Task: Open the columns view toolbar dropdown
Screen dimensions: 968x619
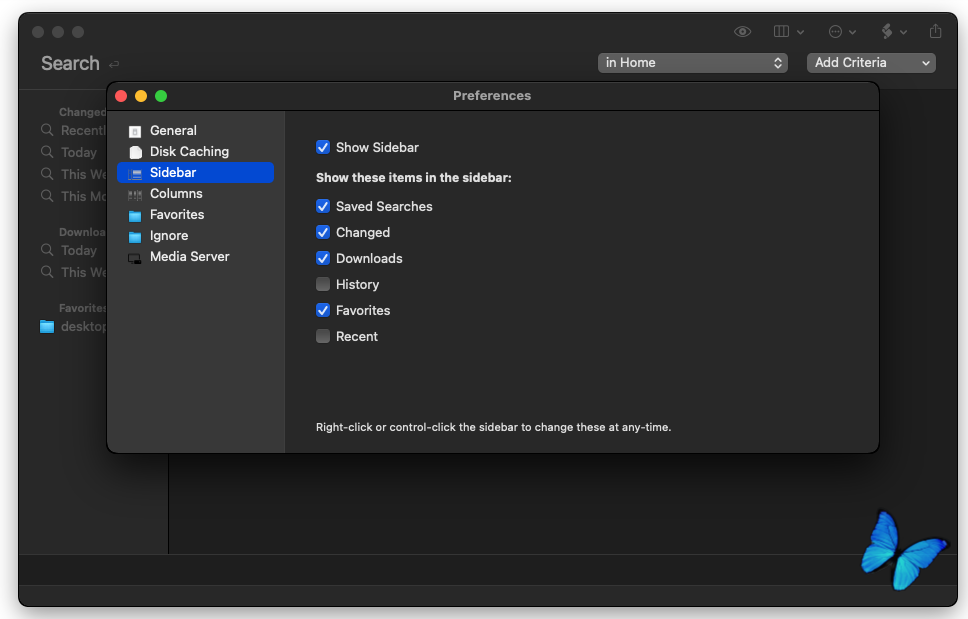Action: (x=788, y=32)
